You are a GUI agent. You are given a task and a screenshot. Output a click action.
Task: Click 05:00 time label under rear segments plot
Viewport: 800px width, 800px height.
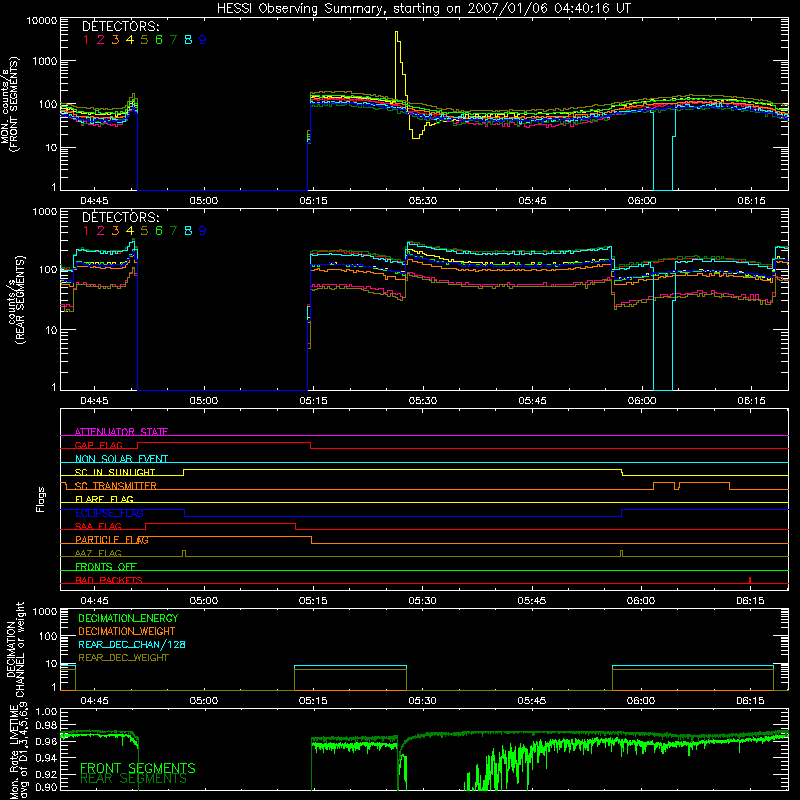coord(204,401)
